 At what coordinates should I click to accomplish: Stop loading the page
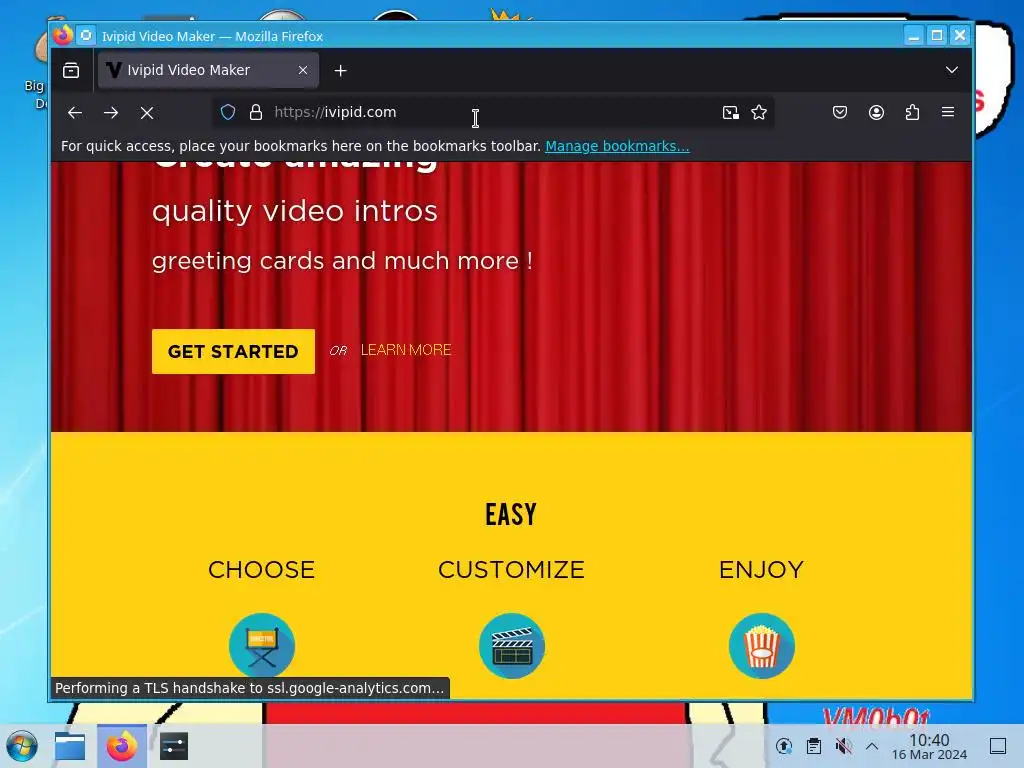point(147,113)
